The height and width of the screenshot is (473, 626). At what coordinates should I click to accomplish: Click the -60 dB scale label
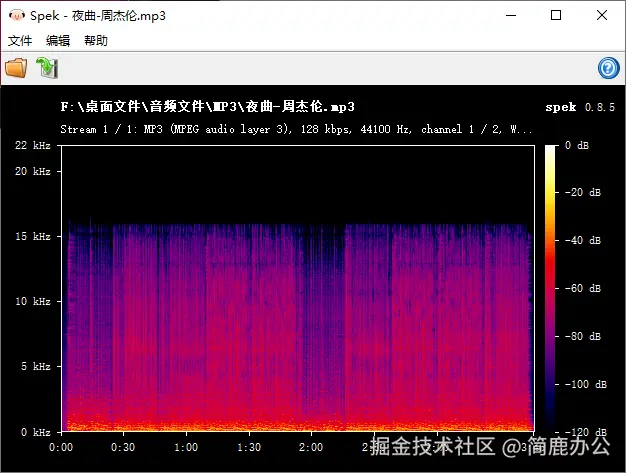(x=583, y=288)
